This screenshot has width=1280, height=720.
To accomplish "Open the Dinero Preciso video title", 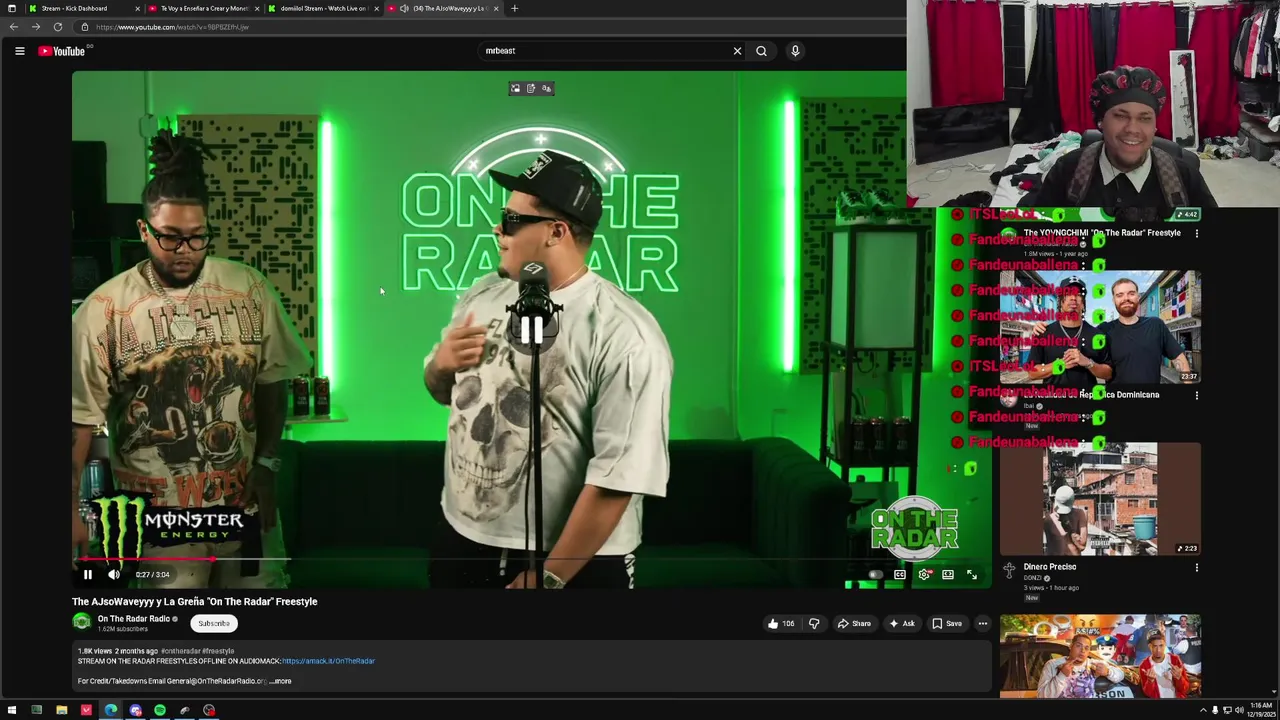I will coord(1050,567).
